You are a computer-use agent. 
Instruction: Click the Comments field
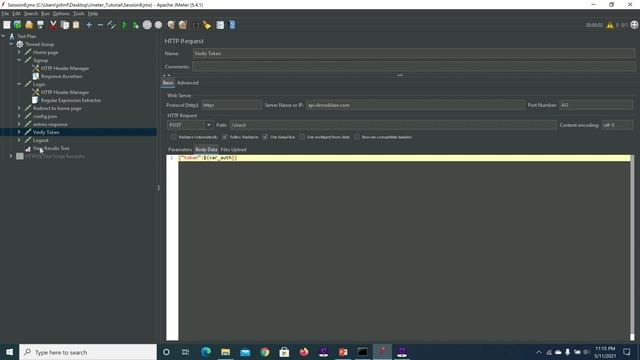(413, 67)
